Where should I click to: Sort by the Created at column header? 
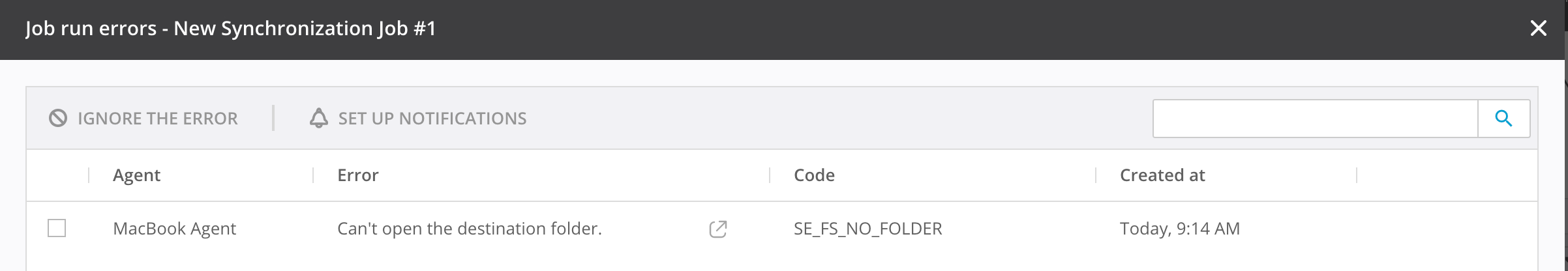(1162, 175)
